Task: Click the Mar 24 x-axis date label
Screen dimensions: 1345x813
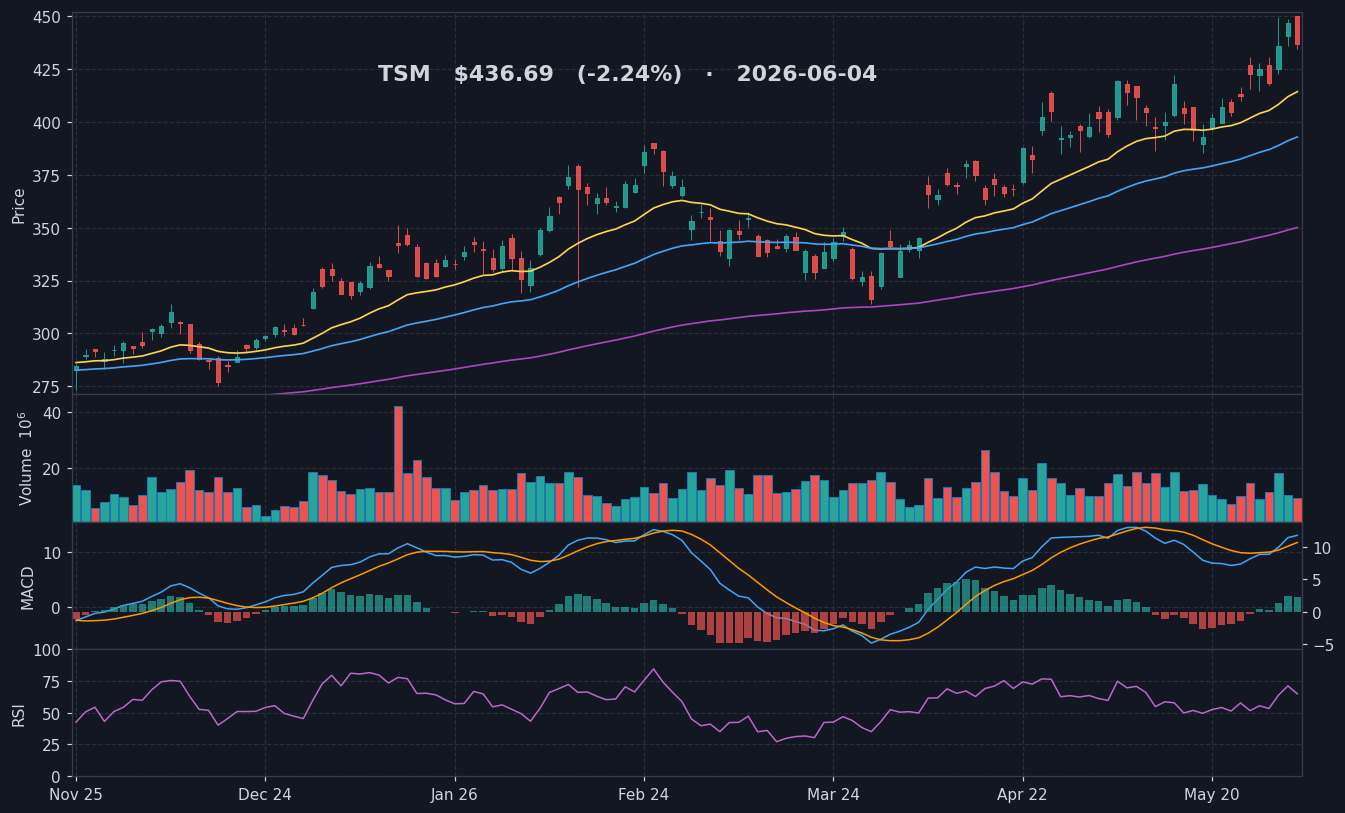Action: (833, 795)
